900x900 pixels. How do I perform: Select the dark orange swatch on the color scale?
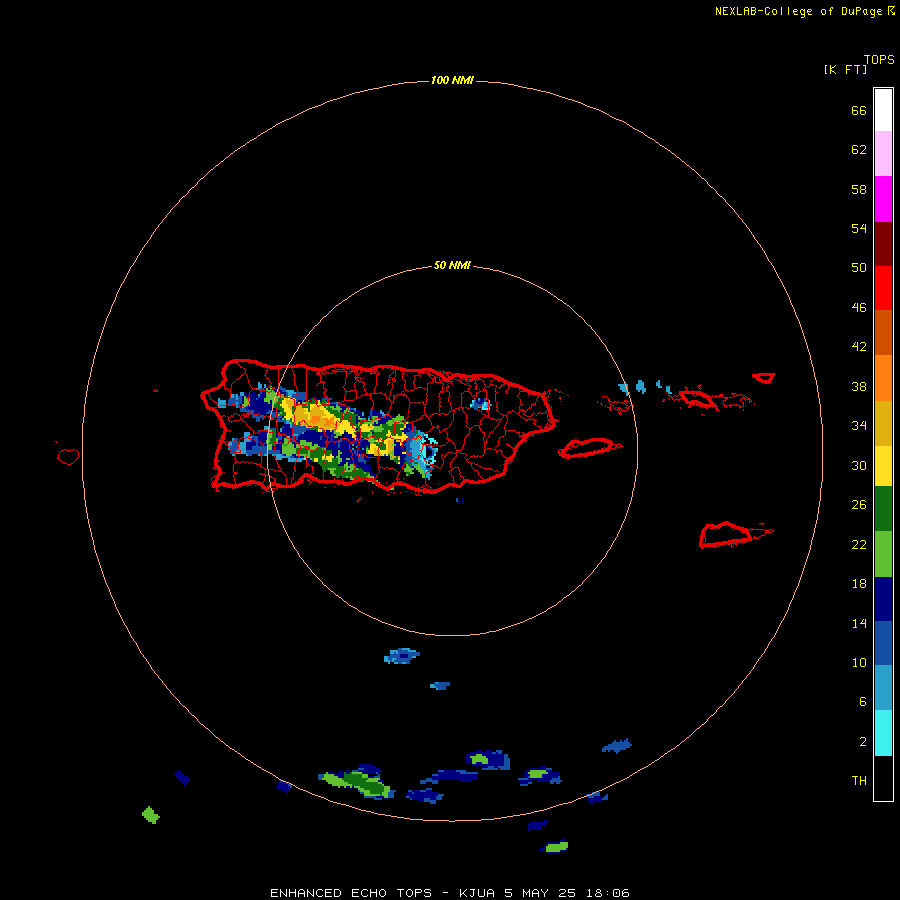(883, 333)
